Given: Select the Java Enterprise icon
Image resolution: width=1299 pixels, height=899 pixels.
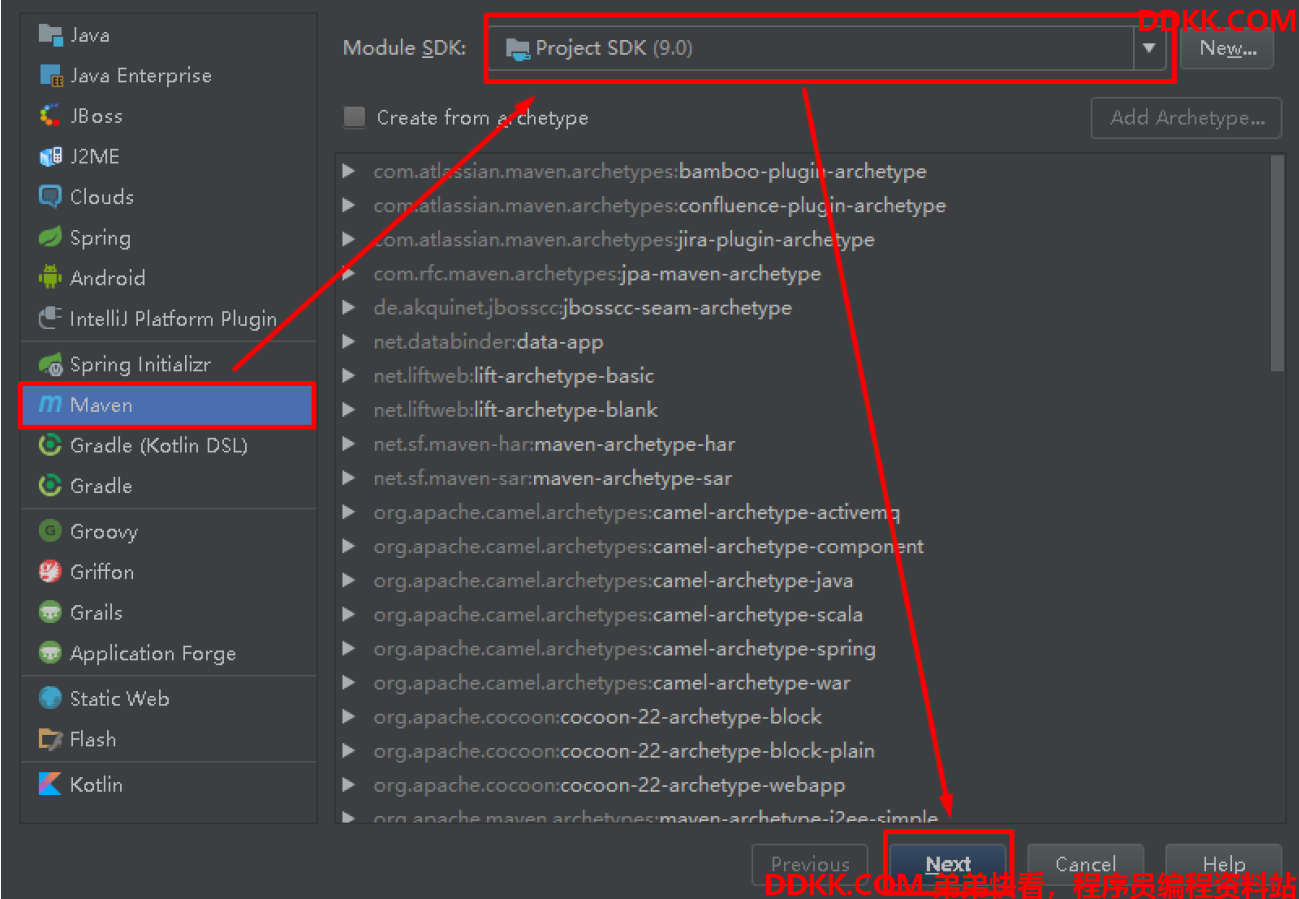Looking at the screenshot, I should (x=50, y=75).
